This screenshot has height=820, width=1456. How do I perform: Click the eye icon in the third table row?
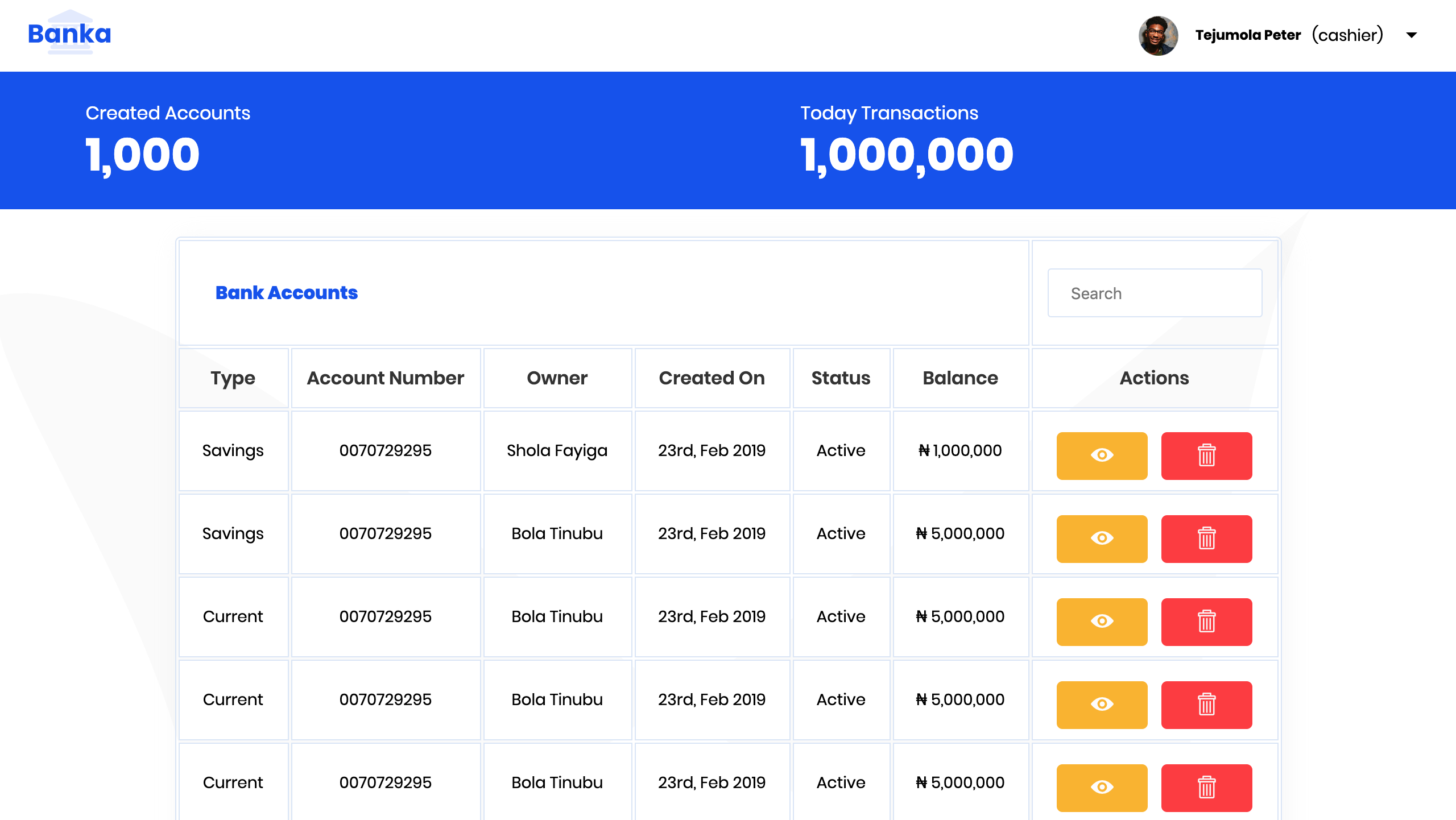point(1102,622)
